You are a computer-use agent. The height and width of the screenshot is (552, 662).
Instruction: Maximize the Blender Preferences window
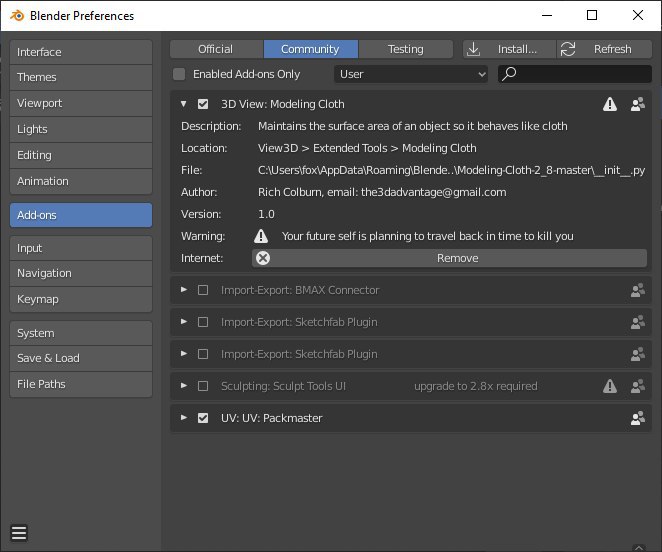click(x=592, y=15)
